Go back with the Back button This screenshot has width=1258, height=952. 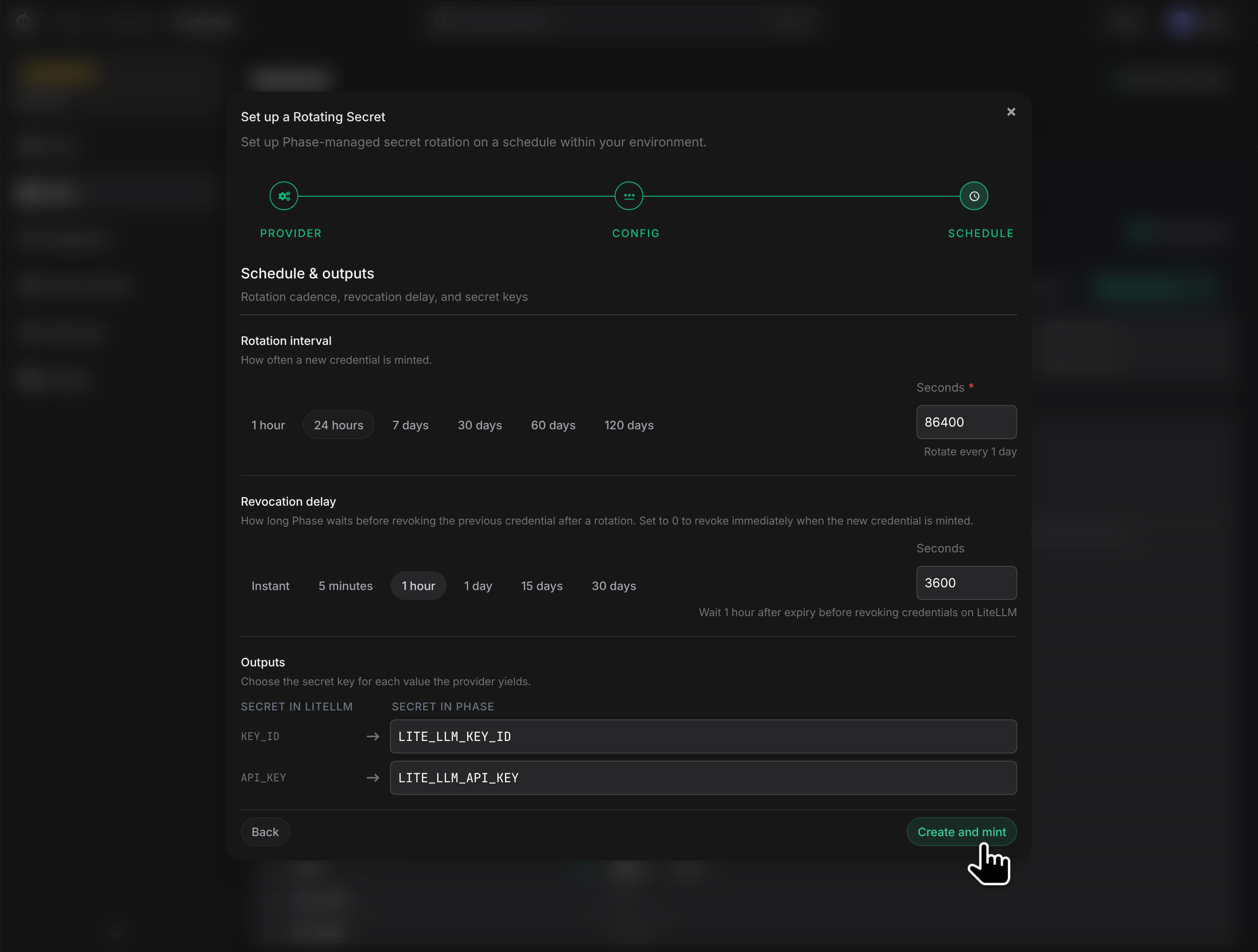tap(265, 832)
